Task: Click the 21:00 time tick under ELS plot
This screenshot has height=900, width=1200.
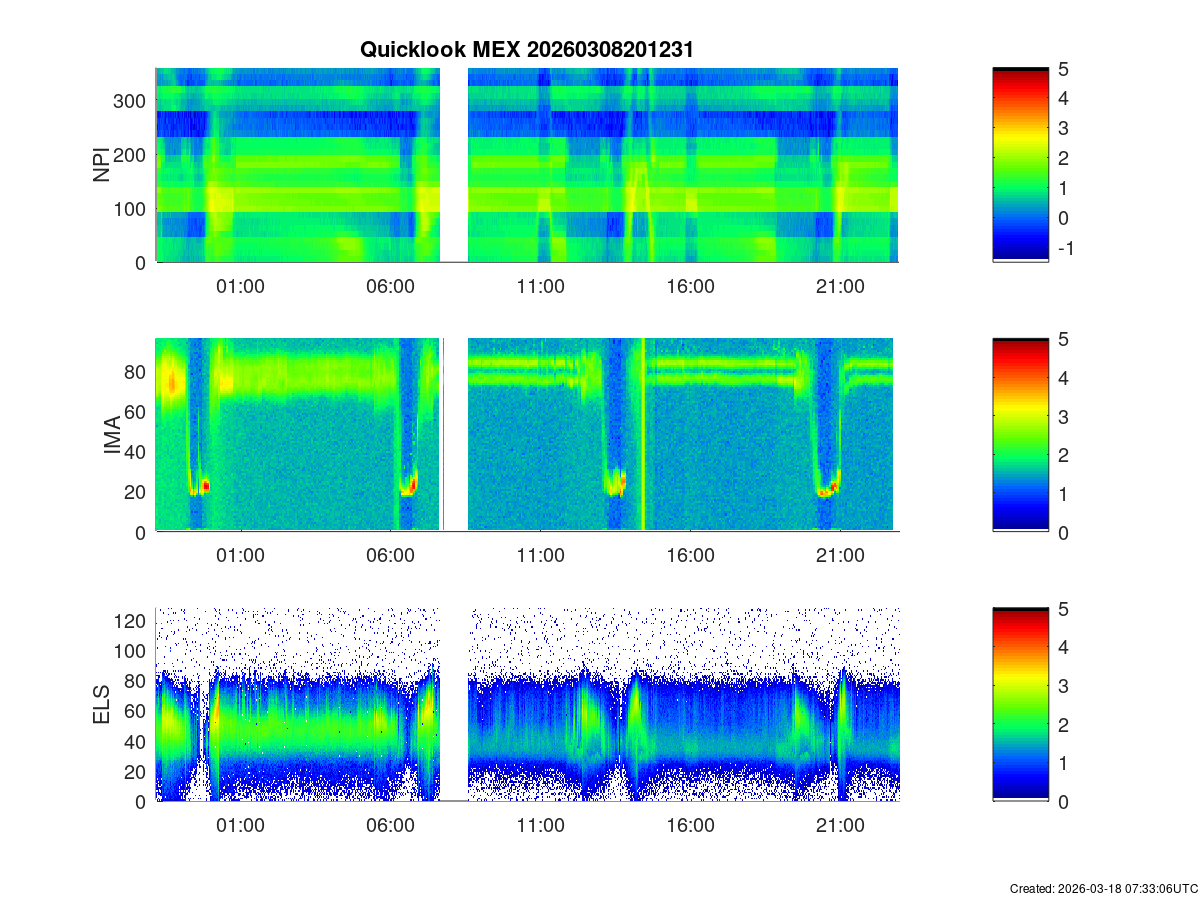Action: 840,826
